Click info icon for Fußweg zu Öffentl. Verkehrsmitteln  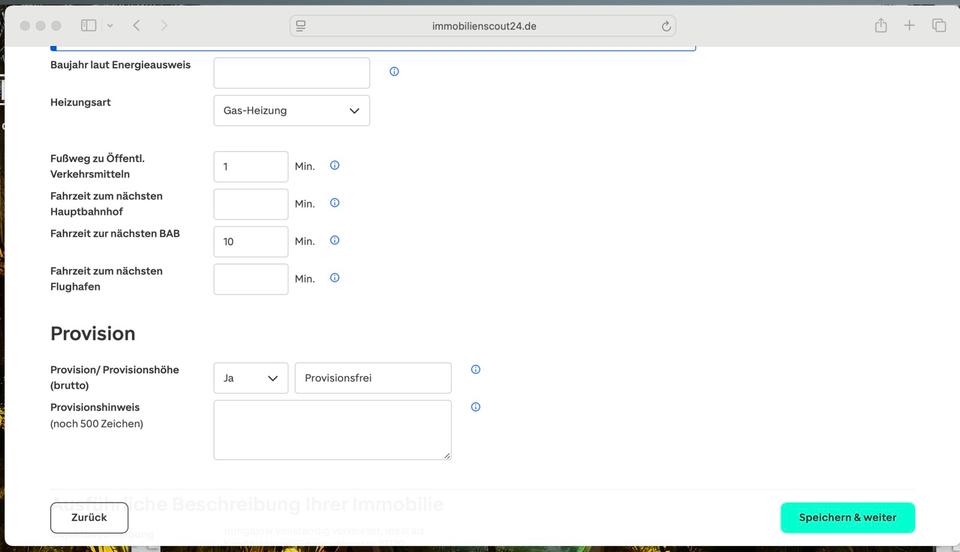[335, 166]
